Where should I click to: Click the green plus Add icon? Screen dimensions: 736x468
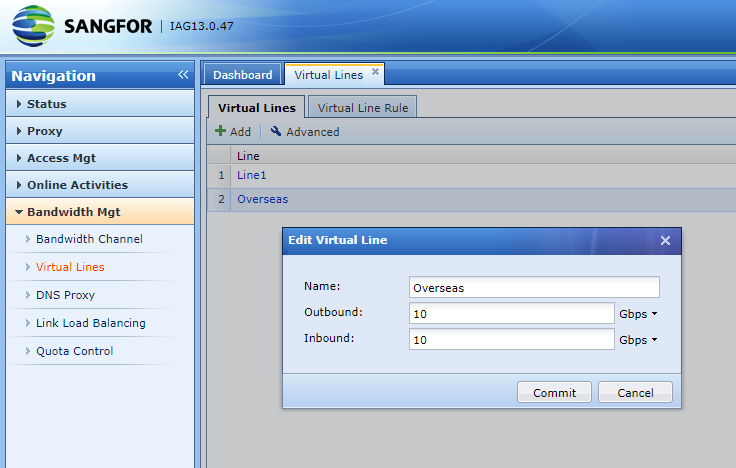pos(220,131)
